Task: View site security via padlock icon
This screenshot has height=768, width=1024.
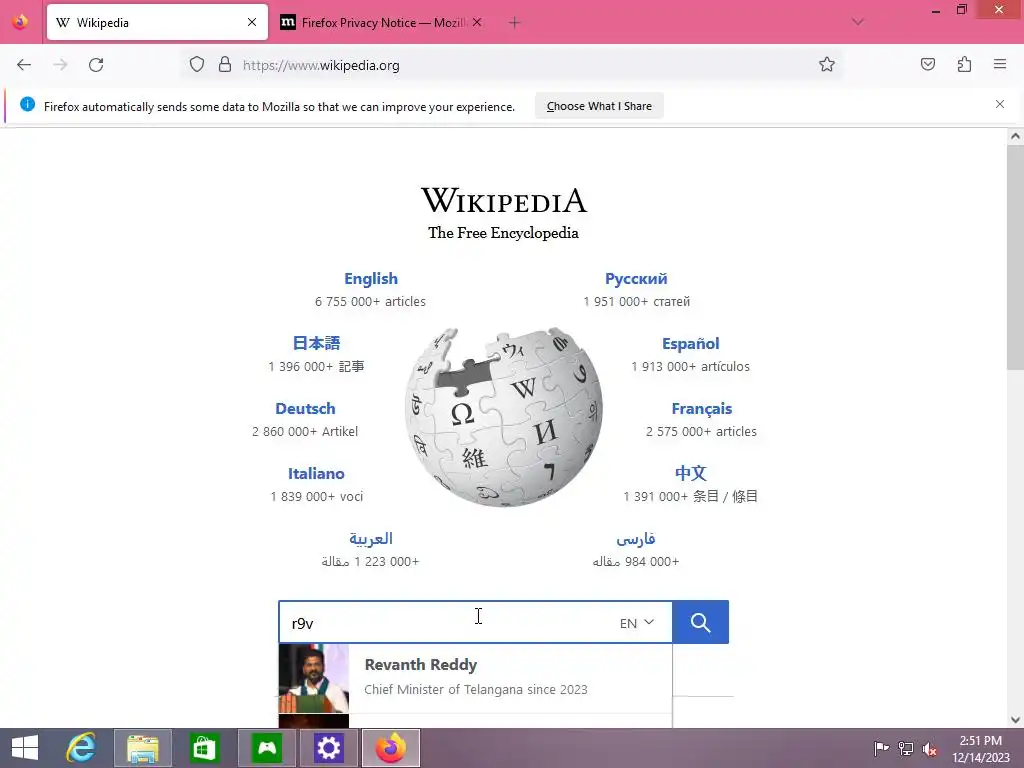Action: pos(225,65)
